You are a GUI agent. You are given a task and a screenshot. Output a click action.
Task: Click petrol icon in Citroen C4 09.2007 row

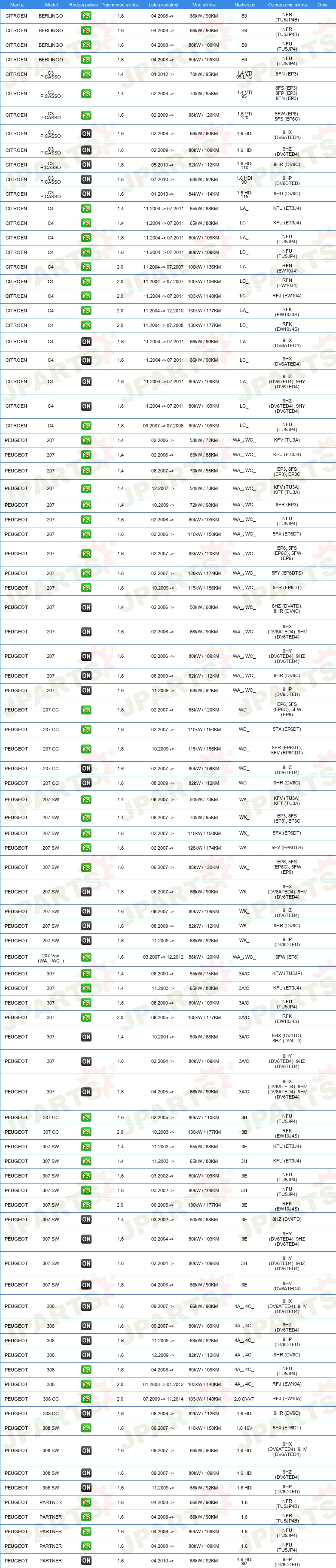pos(86,426)
